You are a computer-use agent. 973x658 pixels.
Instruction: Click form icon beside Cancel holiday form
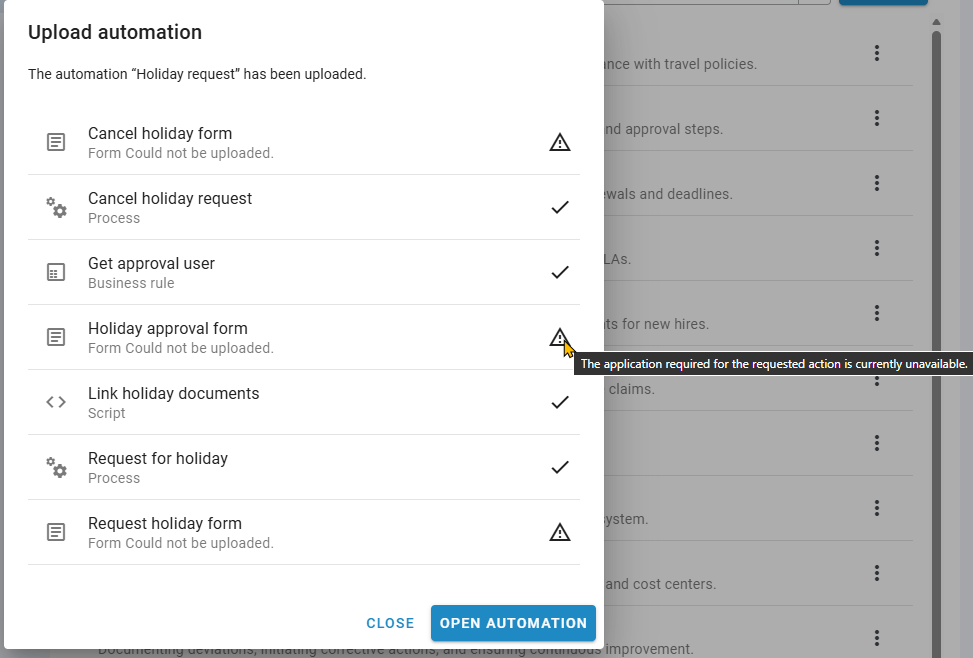[57, 142]
